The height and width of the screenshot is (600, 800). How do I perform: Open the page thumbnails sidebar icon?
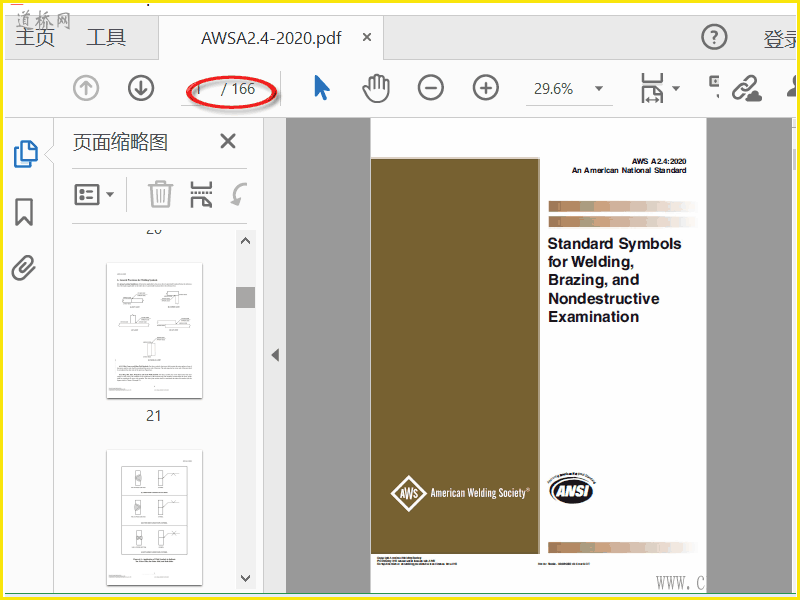25,154
